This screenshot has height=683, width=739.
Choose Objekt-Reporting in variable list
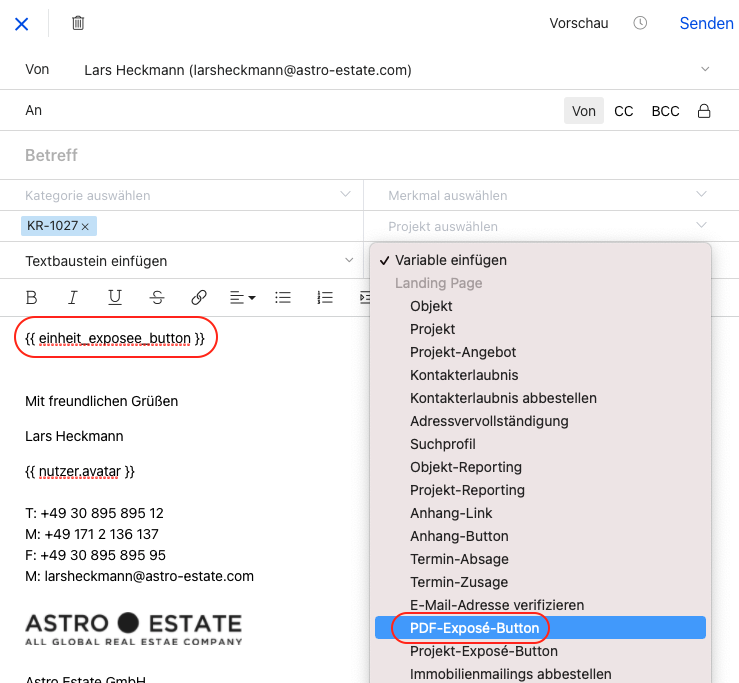(465, 467)
